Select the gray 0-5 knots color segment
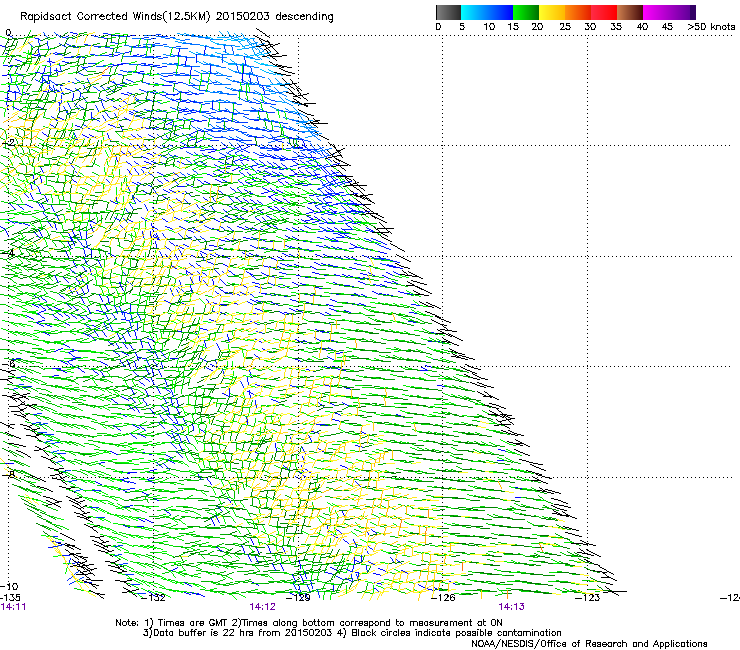The image size is (740, 650). coord(448,12)
